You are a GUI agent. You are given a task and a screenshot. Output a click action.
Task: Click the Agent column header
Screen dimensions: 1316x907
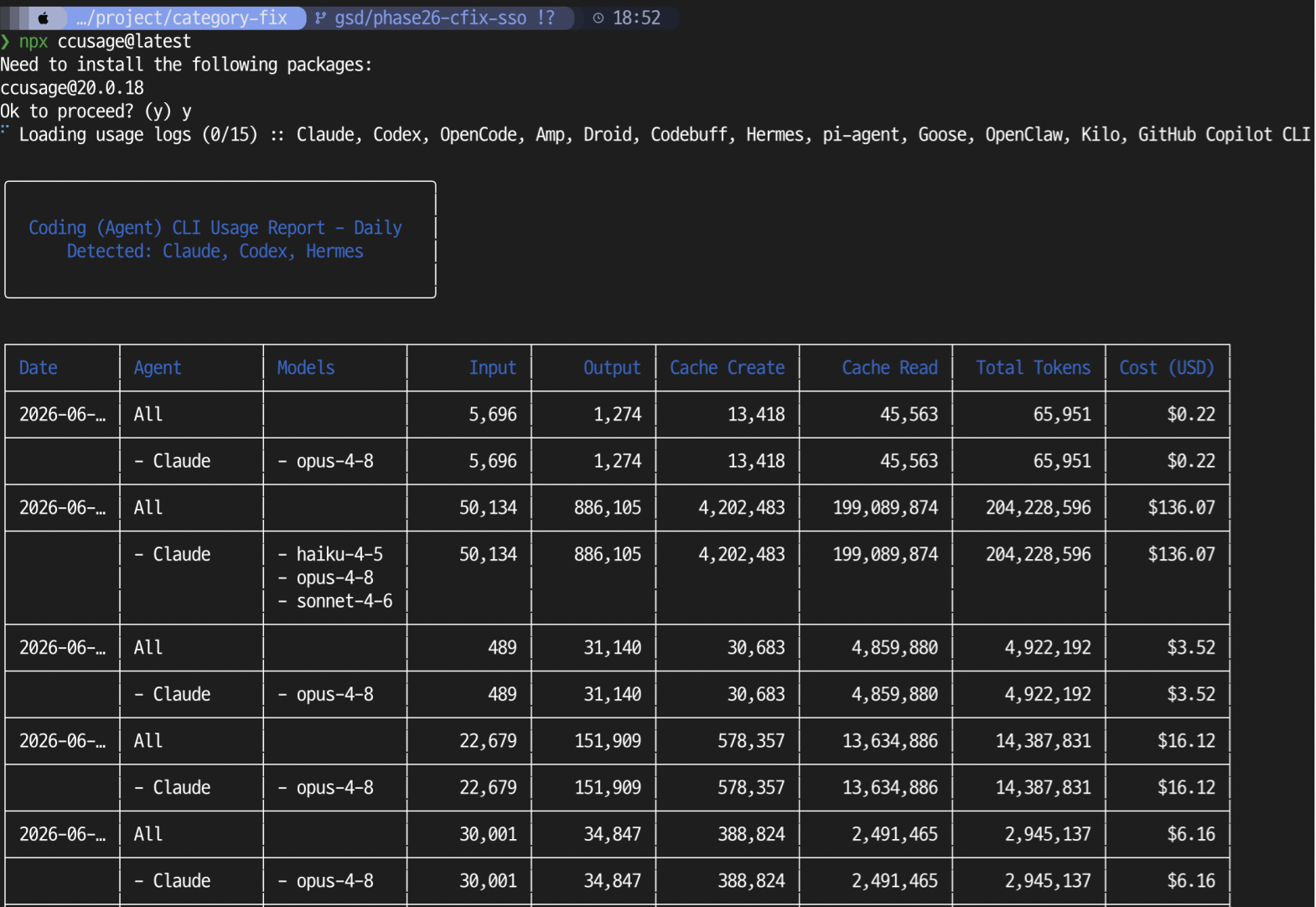point(158,368)
